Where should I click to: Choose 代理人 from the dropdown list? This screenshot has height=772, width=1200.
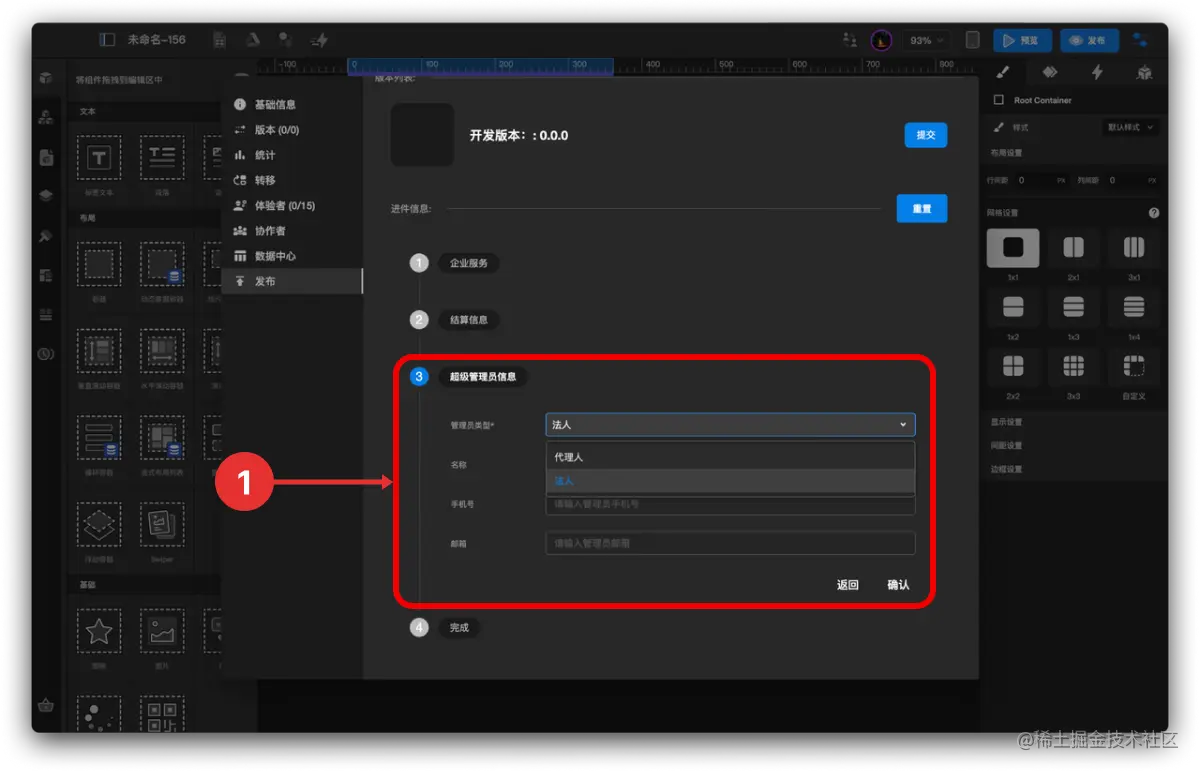coord(730,457)
